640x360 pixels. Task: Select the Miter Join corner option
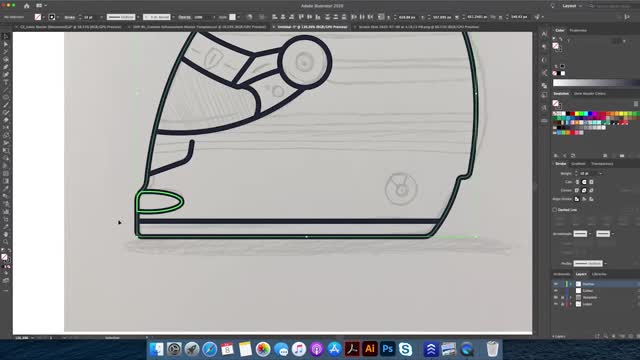pos(577,190)
